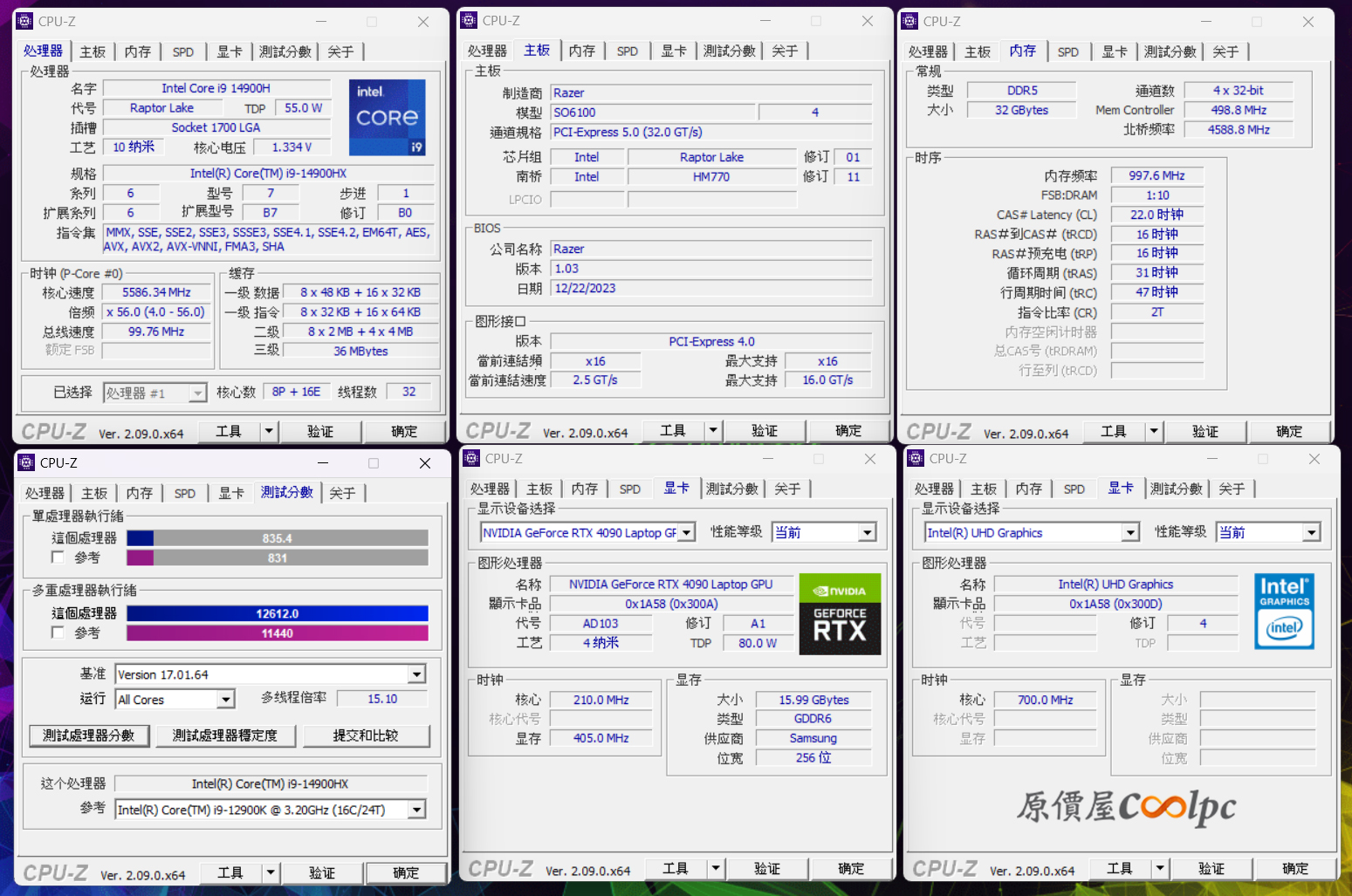Click the Intel Core i9 logo
Viewport: 1352px width, 896px height.
388,118
